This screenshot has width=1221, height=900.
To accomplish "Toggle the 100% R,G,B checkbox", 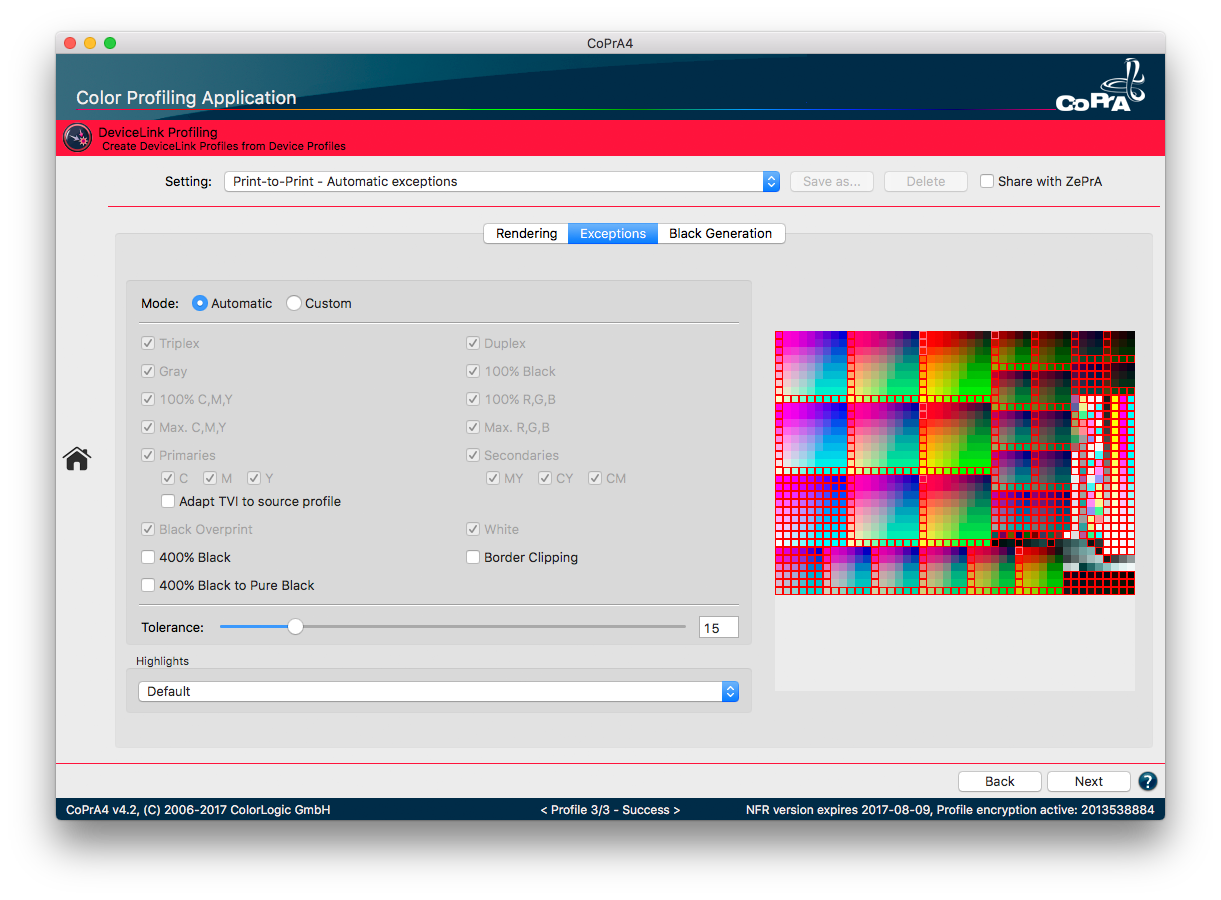I will 473,399.
